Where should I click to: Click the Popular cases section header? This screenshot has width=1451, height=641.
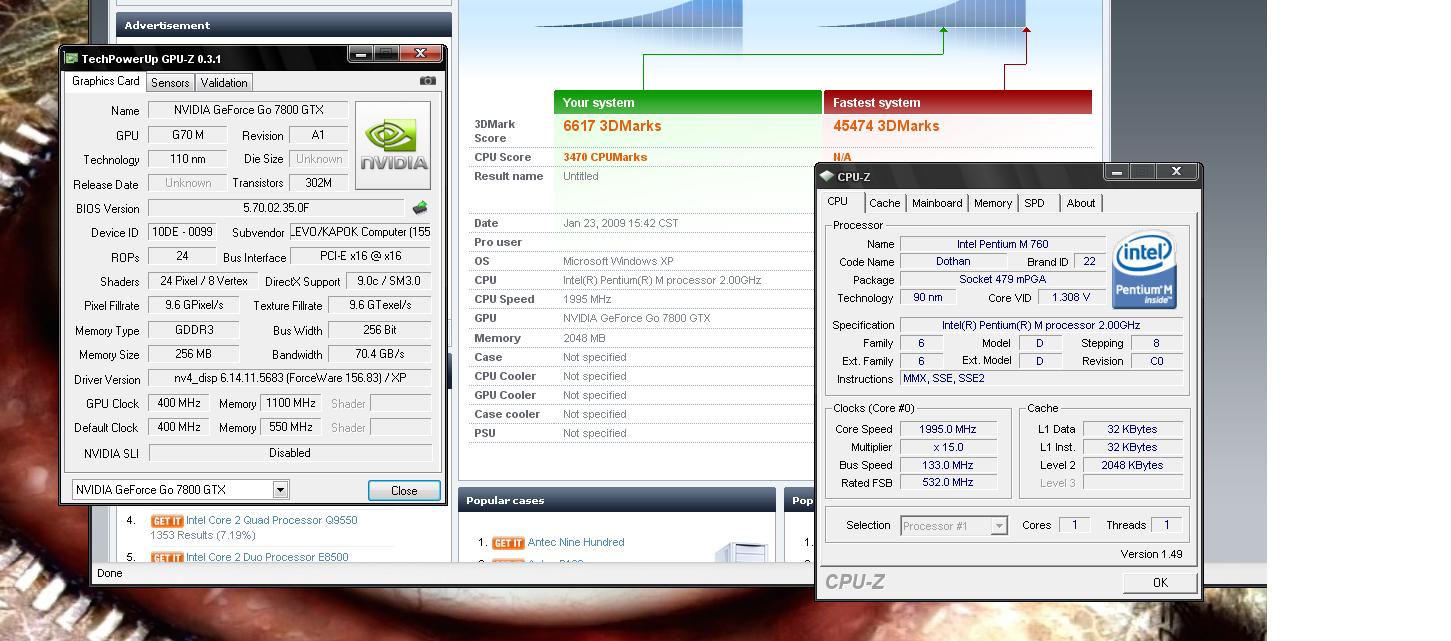[617, 500]
